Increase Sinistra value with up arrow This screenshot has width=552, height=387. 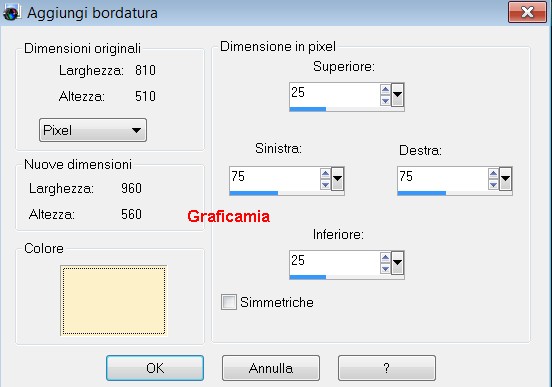pyautogui.click(x=325, y=173)
